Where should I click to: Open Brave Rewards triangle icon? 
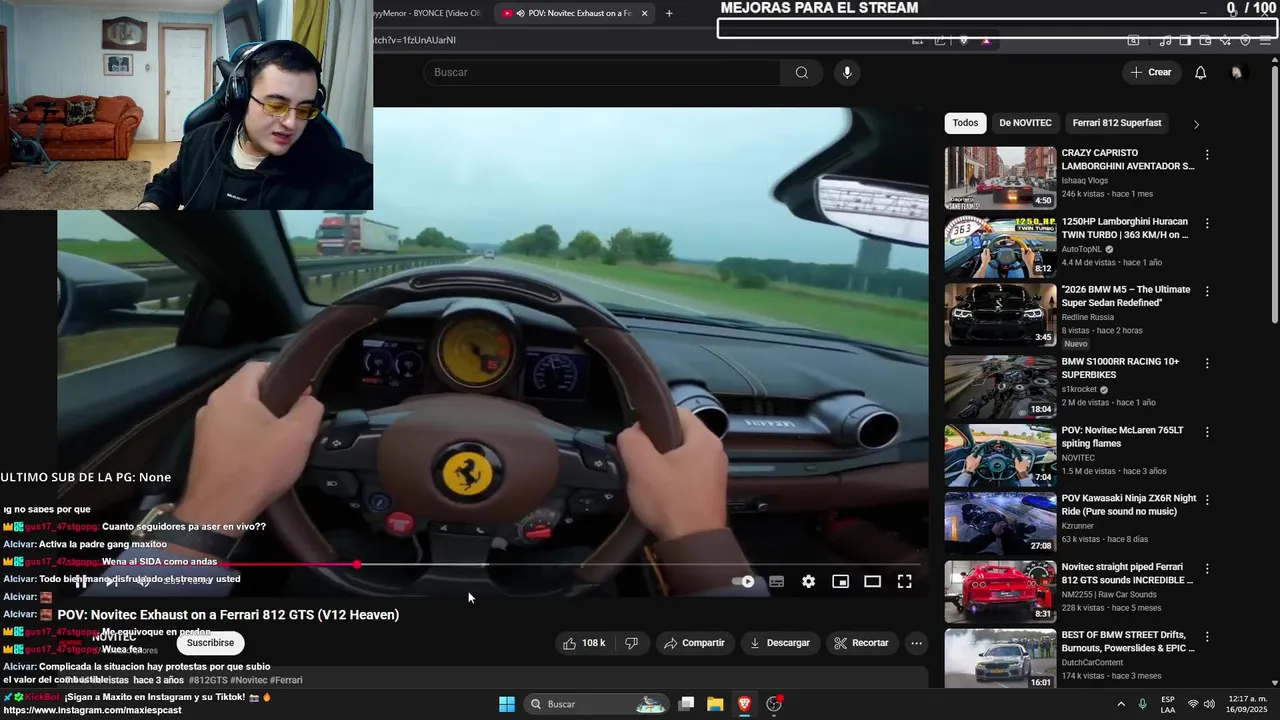(x=986, y=41)
